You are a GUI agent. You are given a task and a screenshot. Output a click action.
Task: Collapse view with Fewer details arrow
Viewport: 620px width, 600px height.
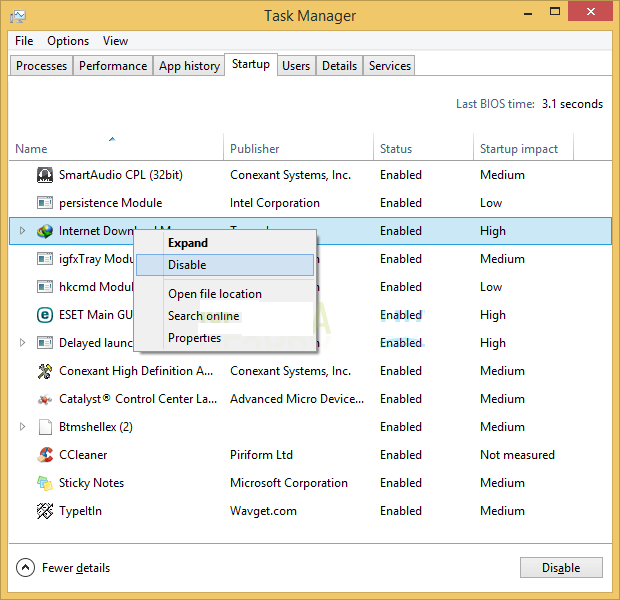pyautogui.click(x=25, y=568)
